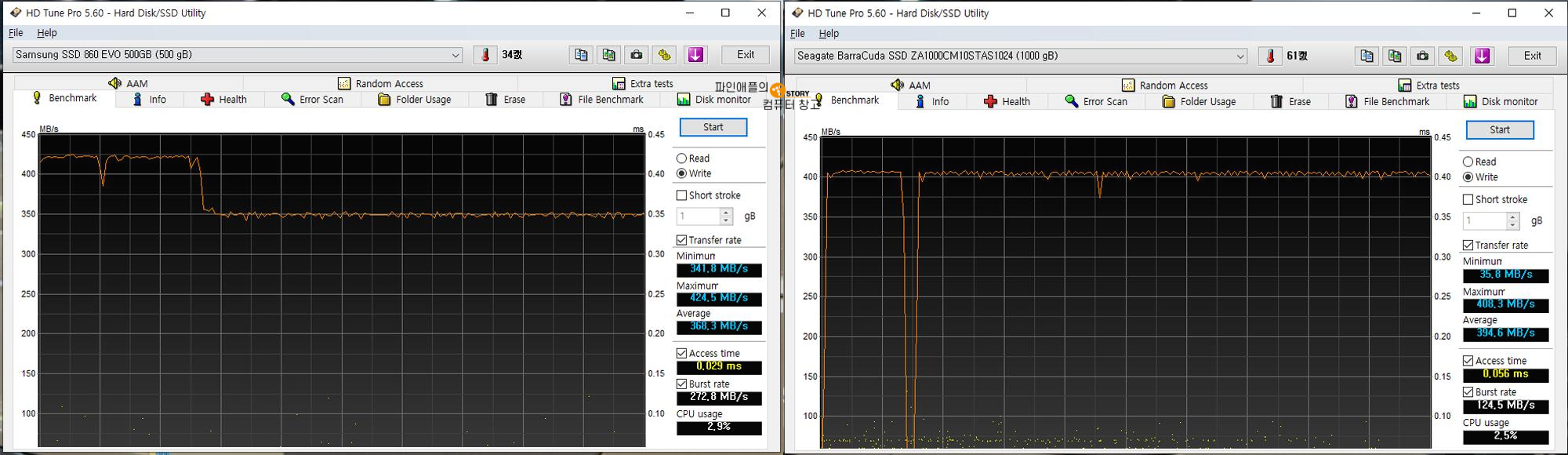Open Folder Usage tab in Seagate window

click(1199, 101)
